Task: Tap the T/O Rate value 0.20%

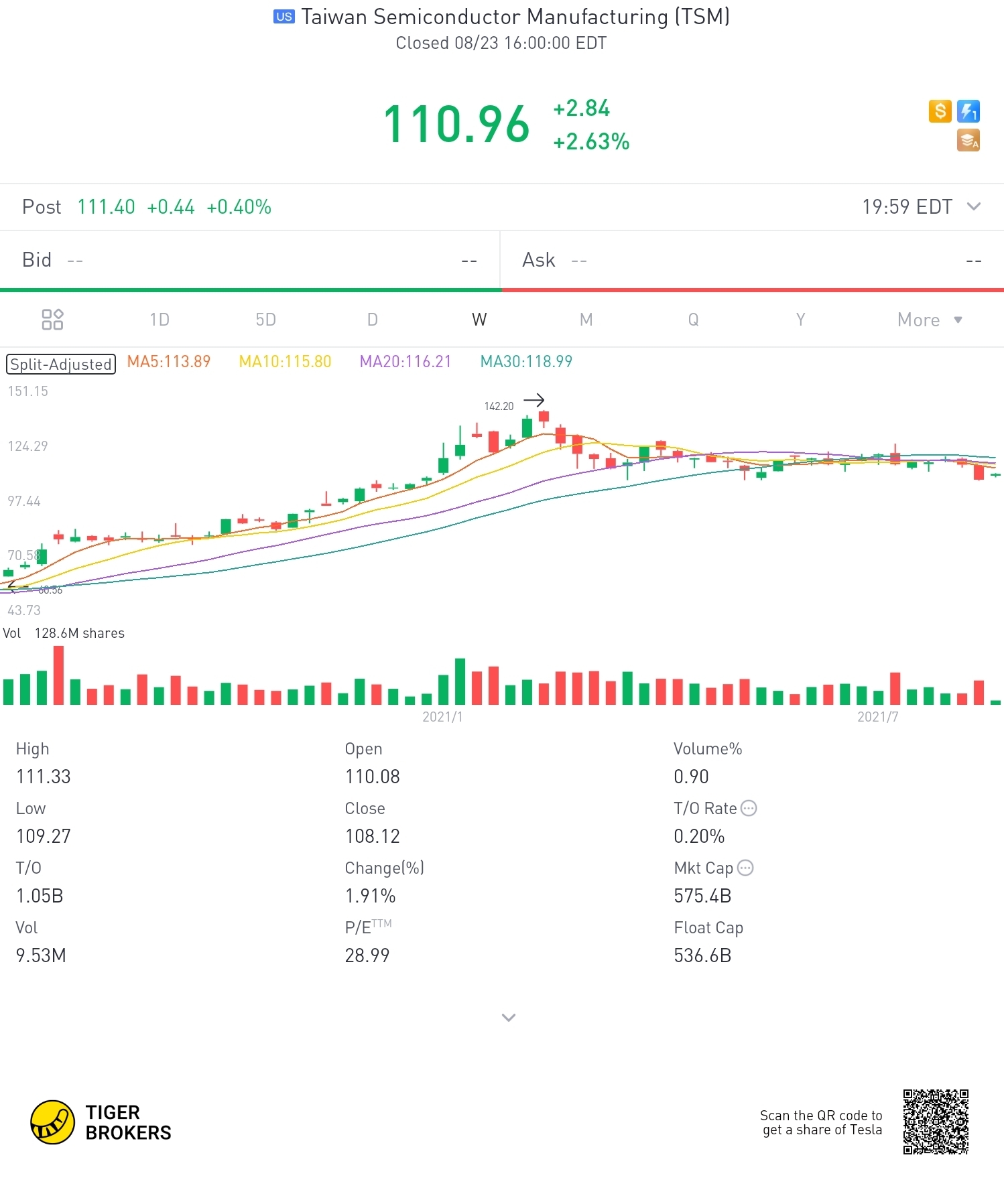Action: 699,836
